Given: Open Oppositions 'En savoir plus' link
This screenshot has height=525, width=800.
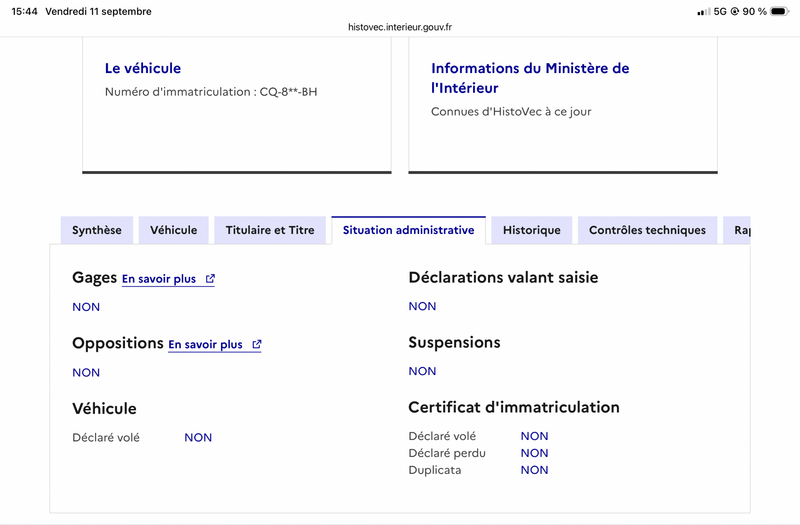Looking at the screenshot, I should tap(205, 345).
